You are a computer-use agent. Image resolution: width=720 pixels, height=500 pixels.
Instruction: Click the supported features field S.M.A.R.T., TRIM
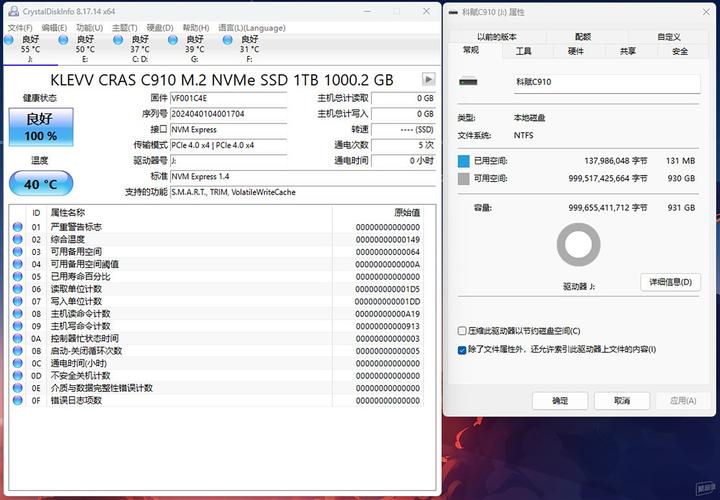[303, 192]
